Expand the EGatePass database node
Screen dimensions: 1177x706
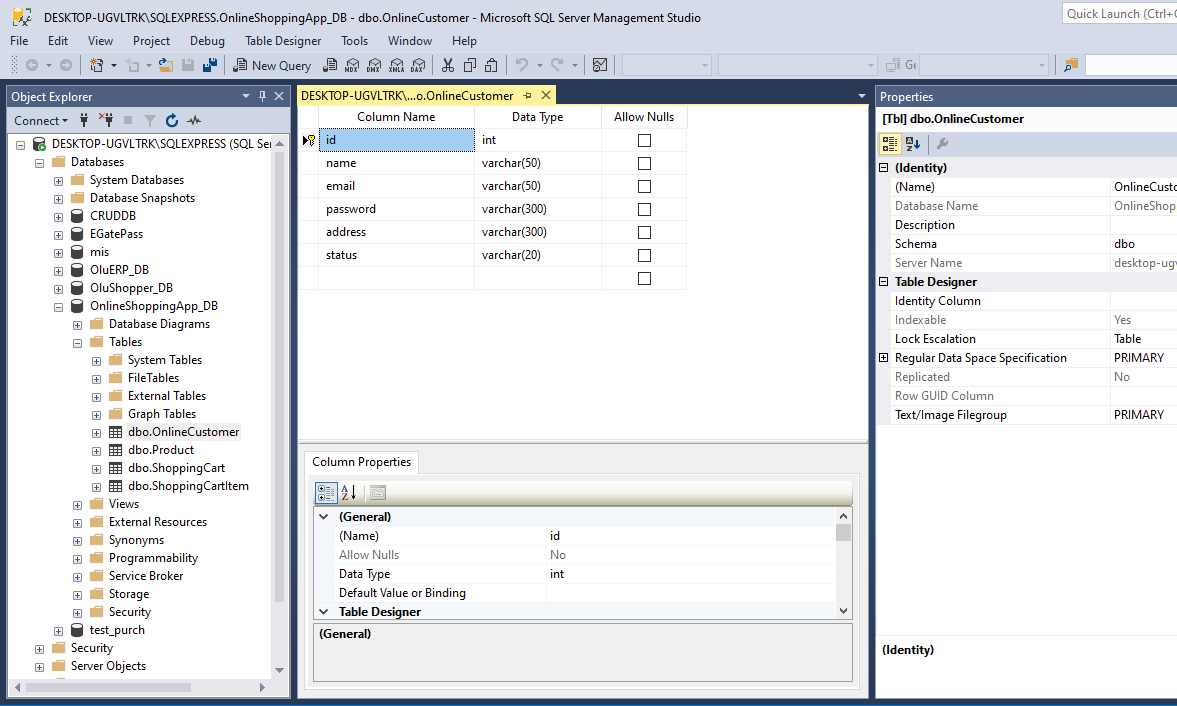coord(59,235)
